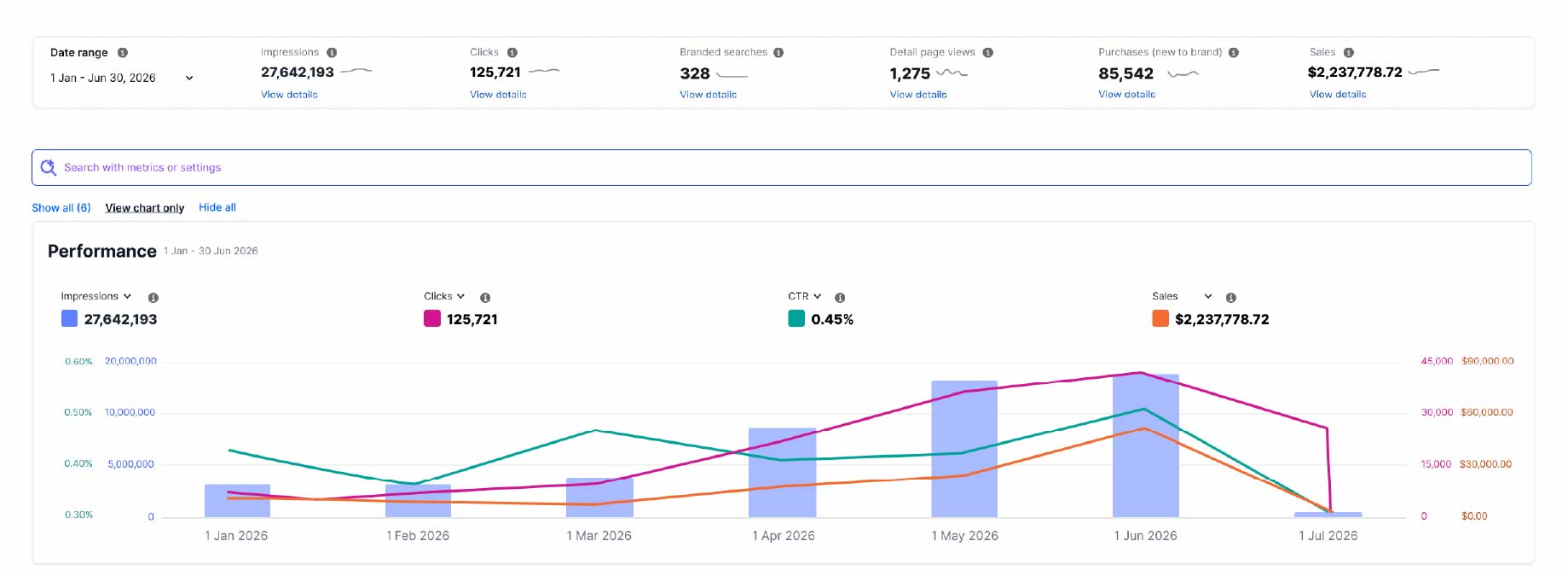This screenshot has width=1568, height=576.
Task: Click the magenta Clicks color swatch
Action: (x=432, y=319)
